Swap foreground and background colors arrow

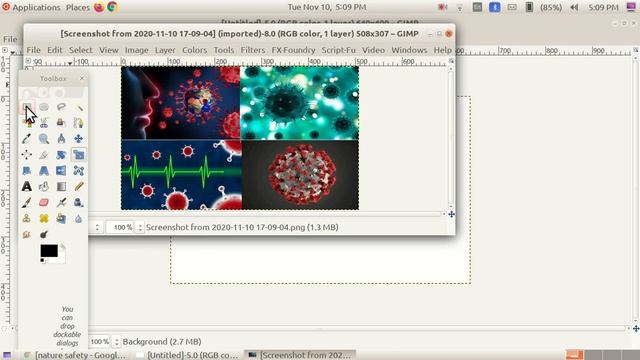(62, 247)
